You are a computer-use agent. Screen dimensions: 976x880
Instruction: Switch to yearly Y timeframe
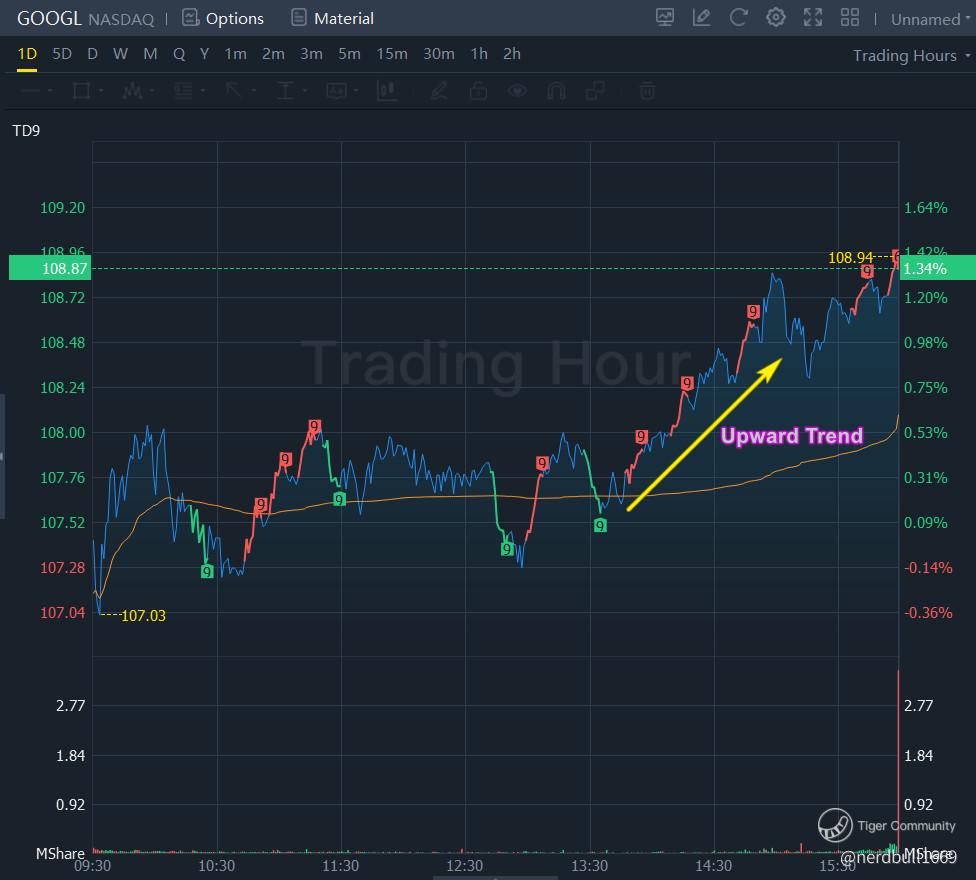coord(204,54)
